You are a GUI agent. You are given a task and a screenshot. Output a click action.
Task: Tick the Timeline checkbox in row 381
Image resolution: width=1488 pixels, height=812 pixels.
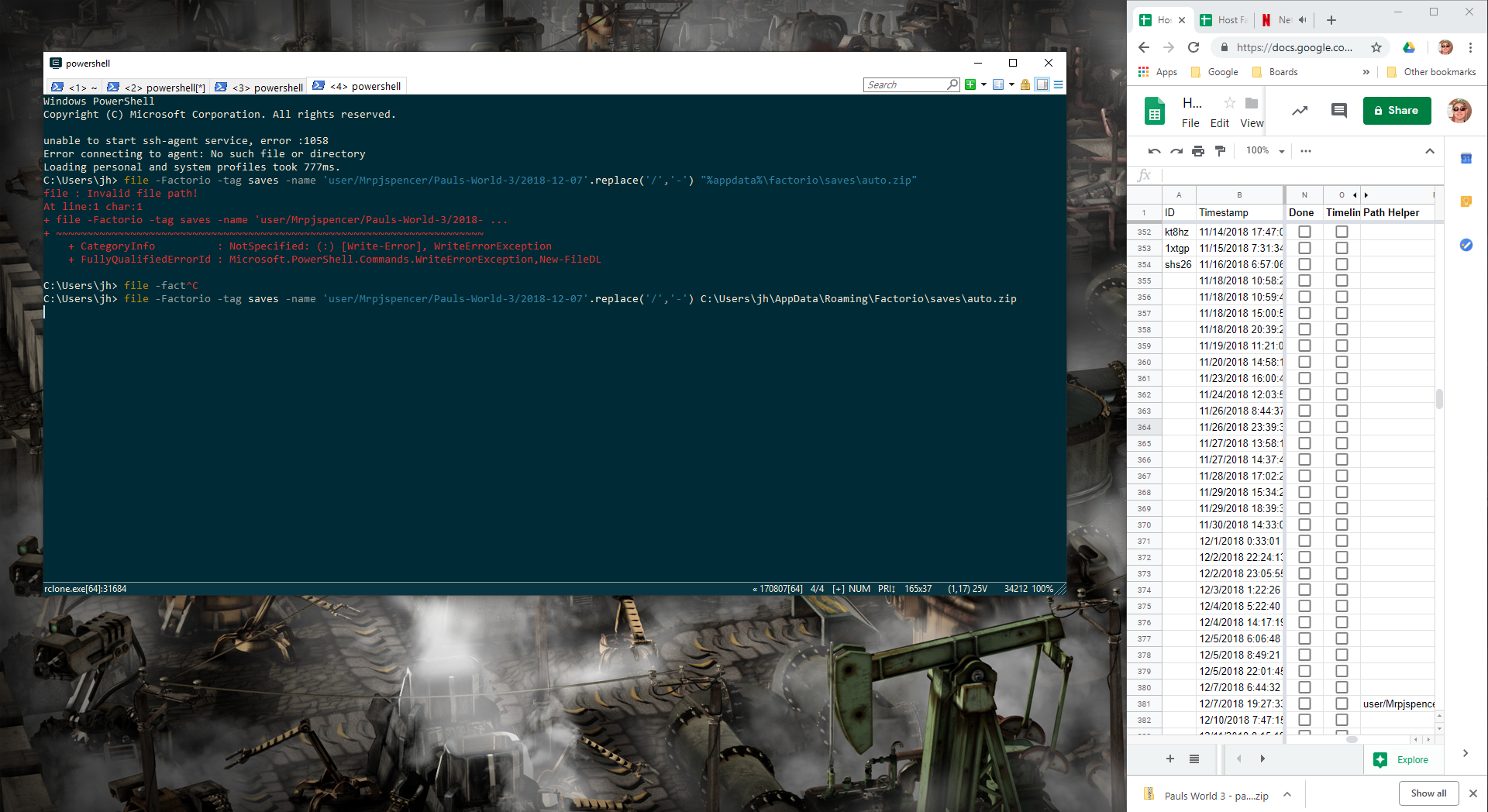[1342, 704]
